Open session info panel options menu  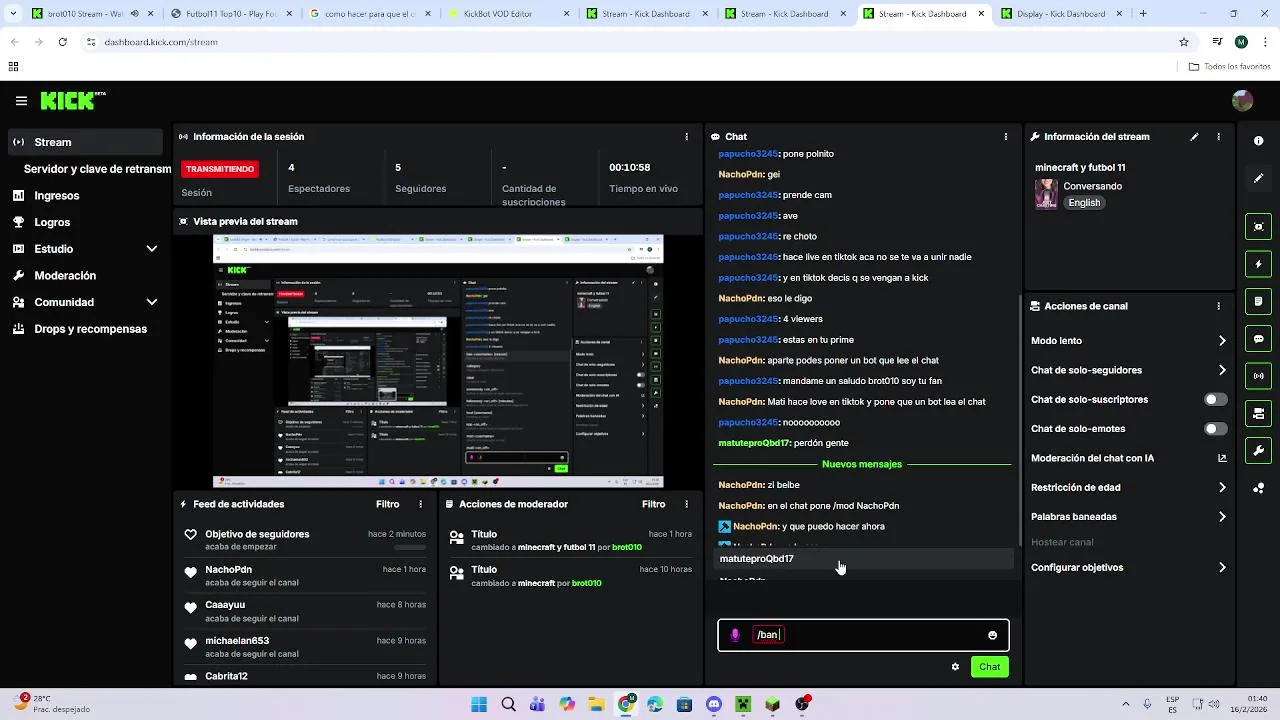(x=686, y=136)
